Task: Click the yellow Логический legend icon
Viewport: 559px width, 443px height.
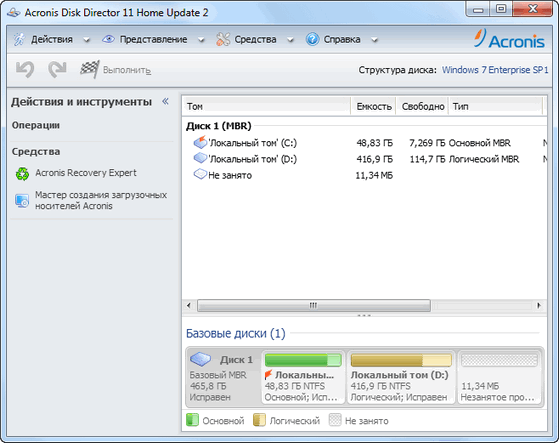Action: pos(259,420)
